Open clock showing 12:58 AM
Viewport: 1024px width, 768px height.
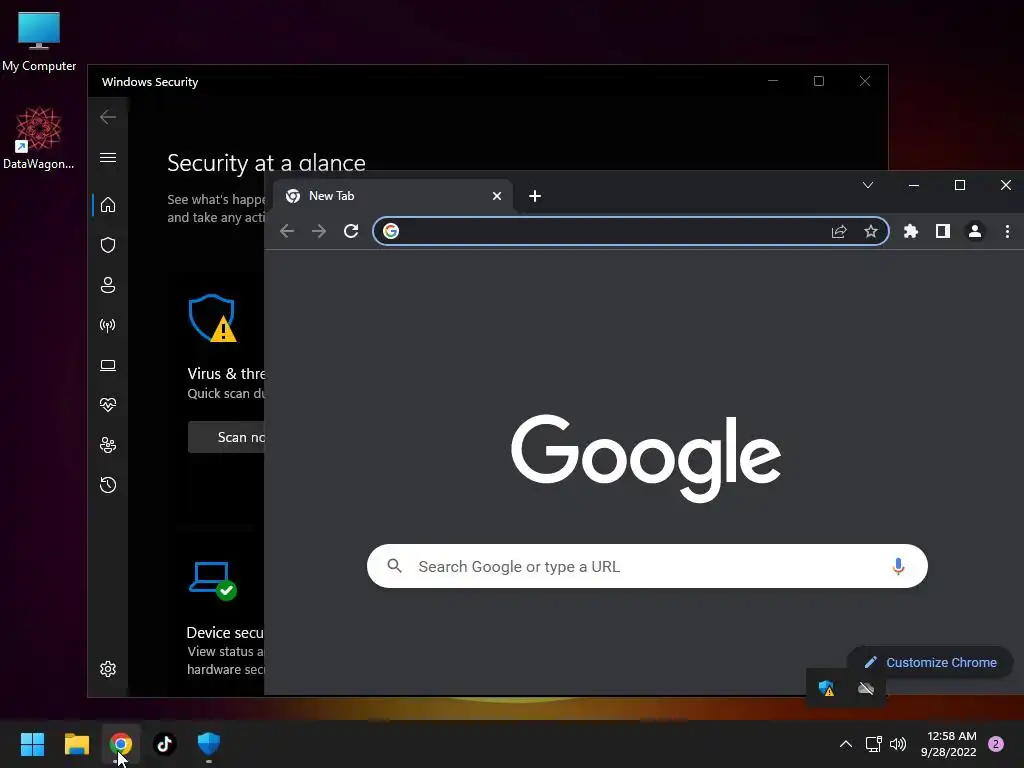(x=949, y=744)
